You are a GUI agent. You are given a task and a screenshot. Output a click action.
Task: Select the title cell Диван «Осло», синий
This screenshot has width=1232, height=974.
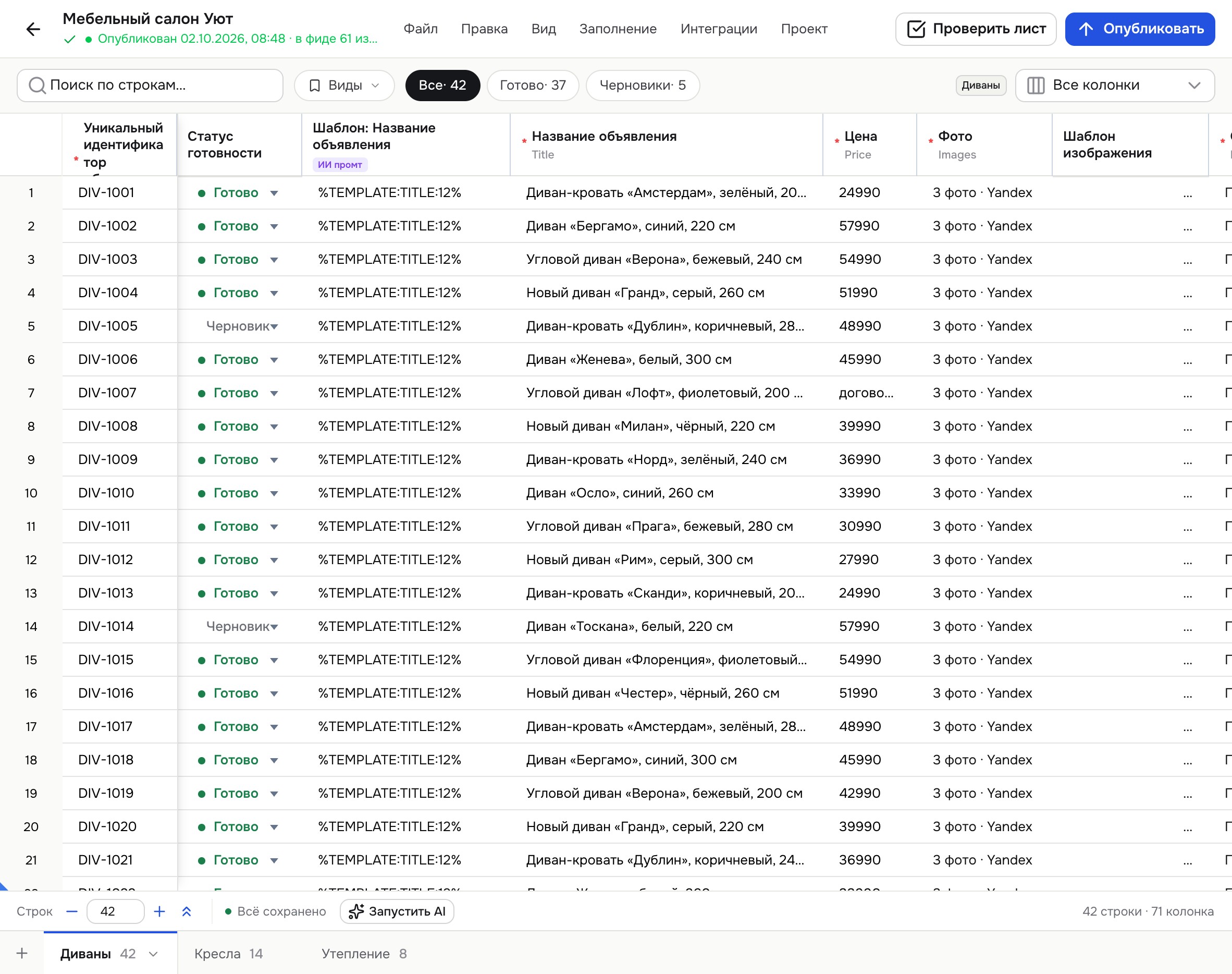coord(666,493)
